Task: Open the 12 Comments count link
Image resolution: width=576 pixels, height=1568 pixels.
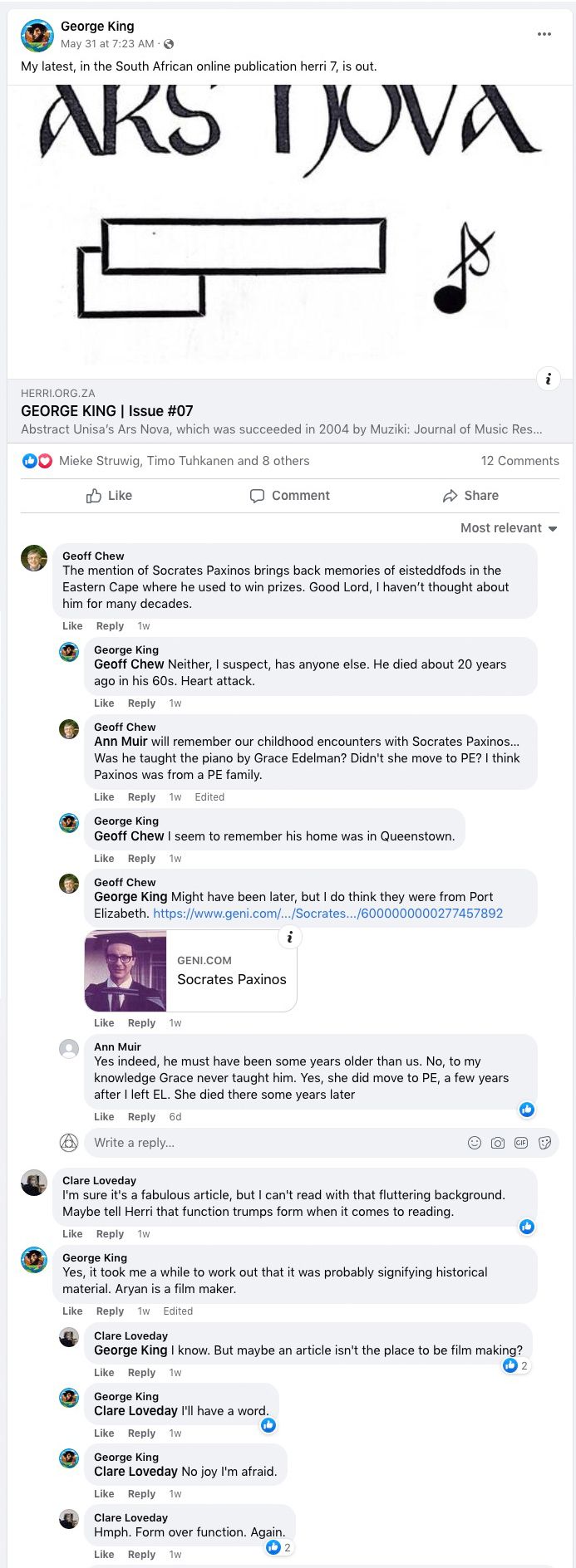Action: pos(519,461)
